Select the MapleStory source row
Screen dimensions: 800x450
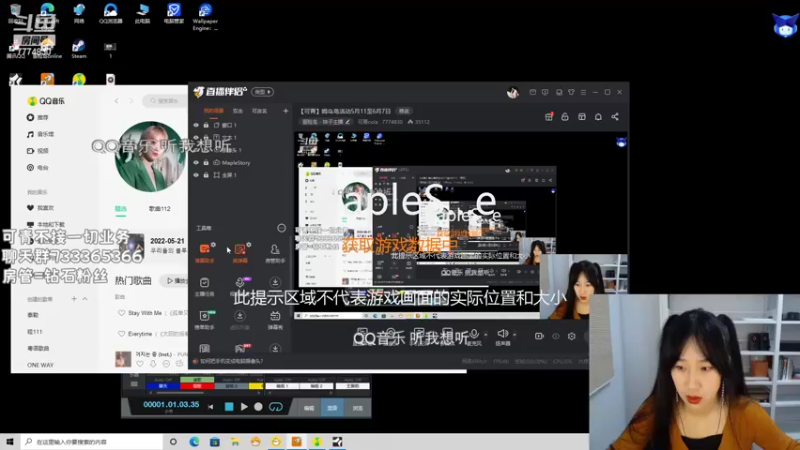tap(240, 163)
